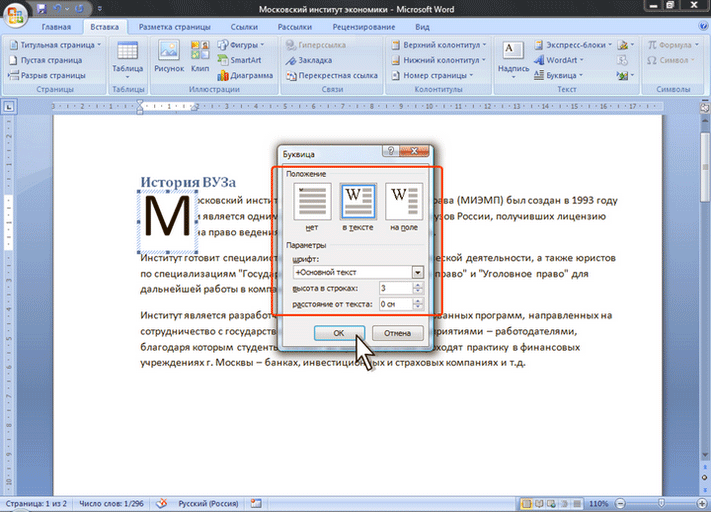Close the Буквица dialog with the X
The image size is (711, 512).
click(x=414, y=151)
